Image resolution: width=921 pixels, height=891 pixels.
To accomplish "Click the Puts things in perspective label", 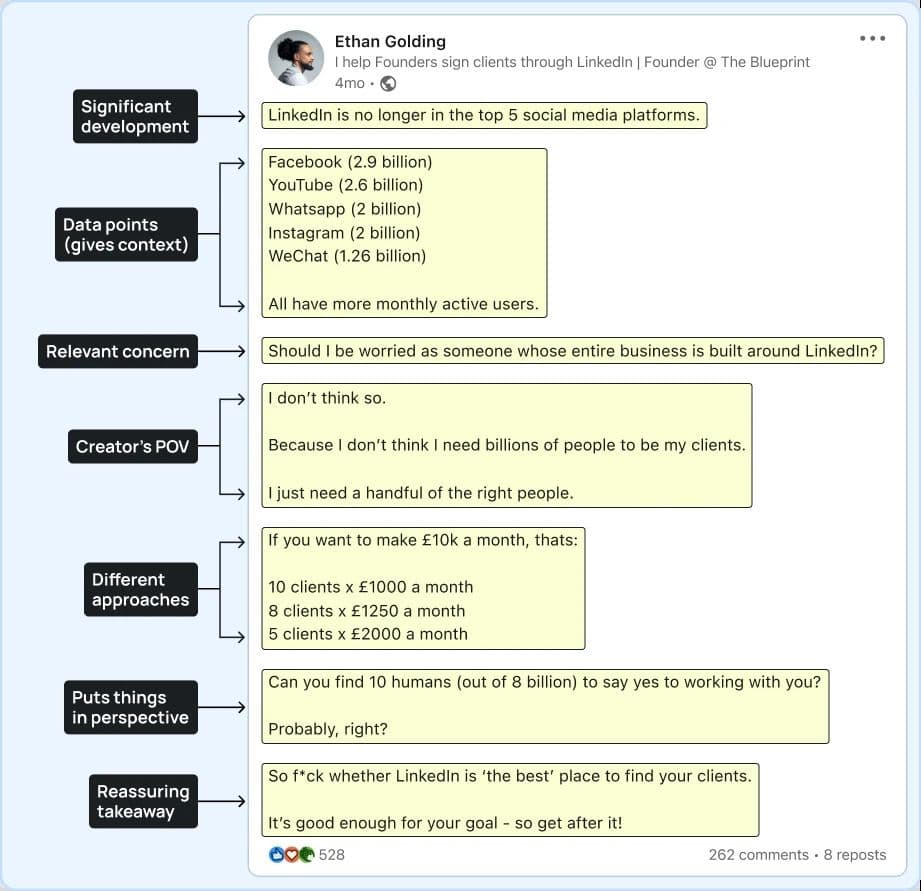I will [130, 707].
